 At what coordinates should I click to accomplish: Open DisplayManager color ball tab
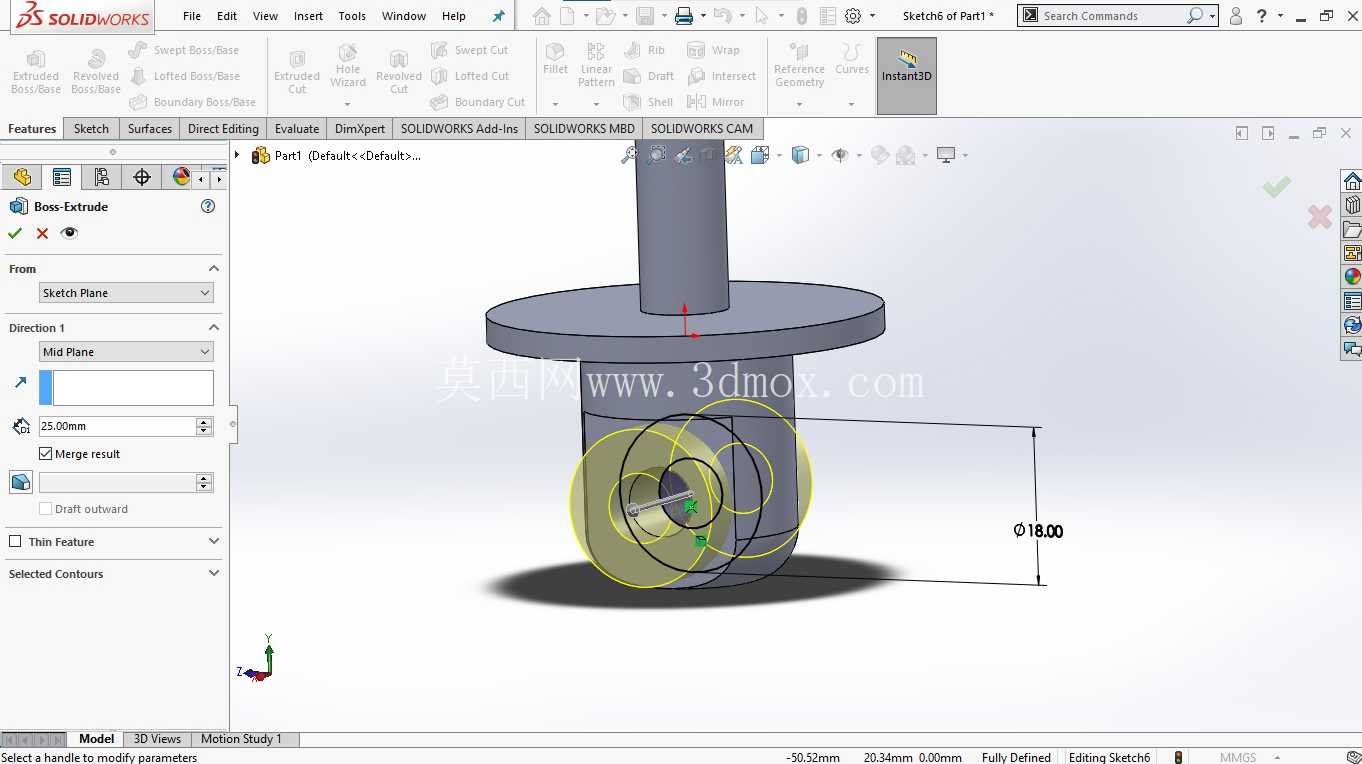pos(180,177)
